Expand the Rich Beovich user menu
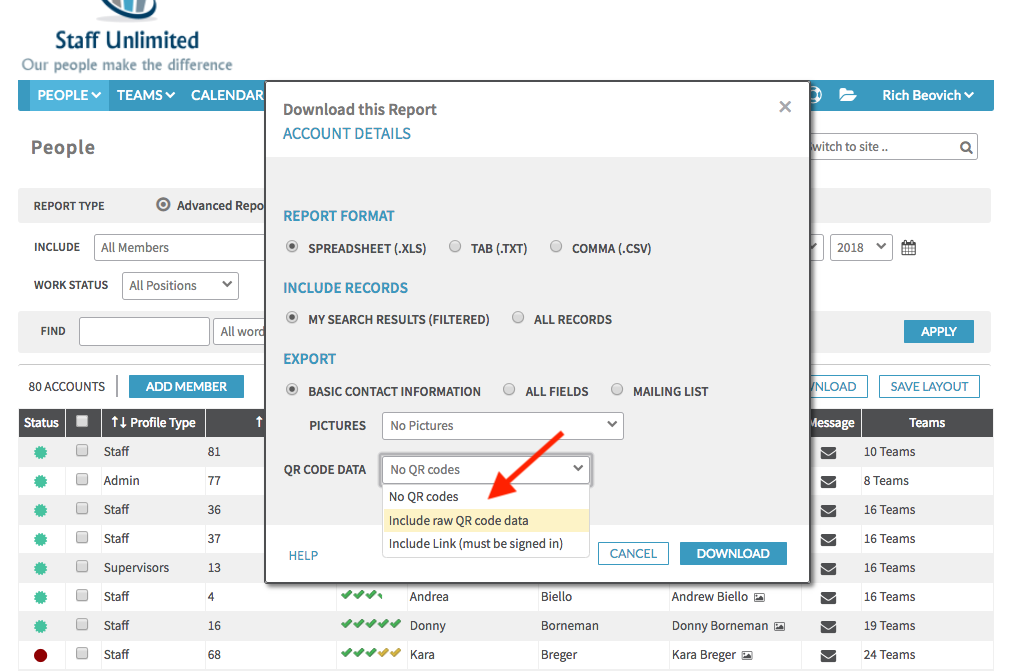The height and width of the screenshot is (671, 1034). 927,96
